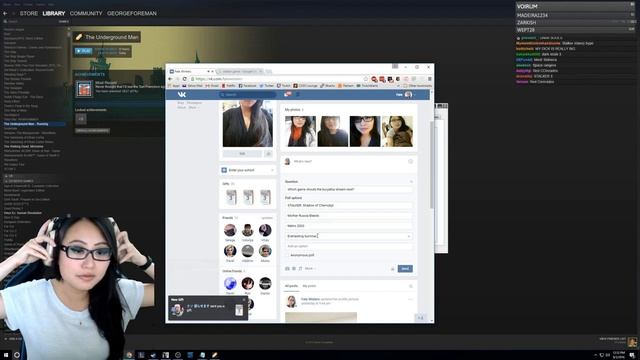Select The Walking Dead in Steam library list
Viewport: 640px width, 360px height.
click(x=23, y=146)
